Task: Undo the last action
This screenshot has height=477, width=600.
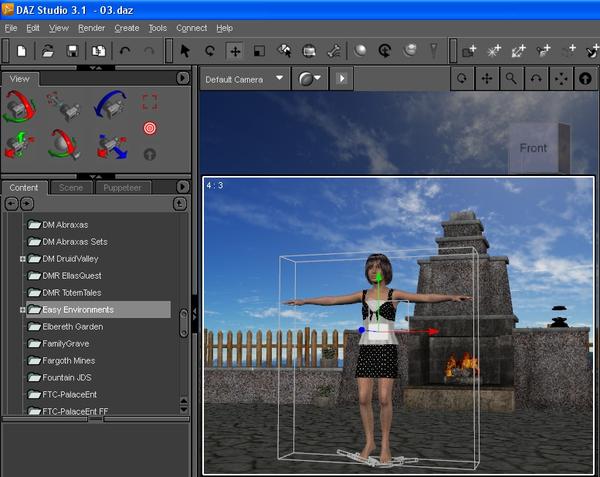Action: click(x=125, y=50)
